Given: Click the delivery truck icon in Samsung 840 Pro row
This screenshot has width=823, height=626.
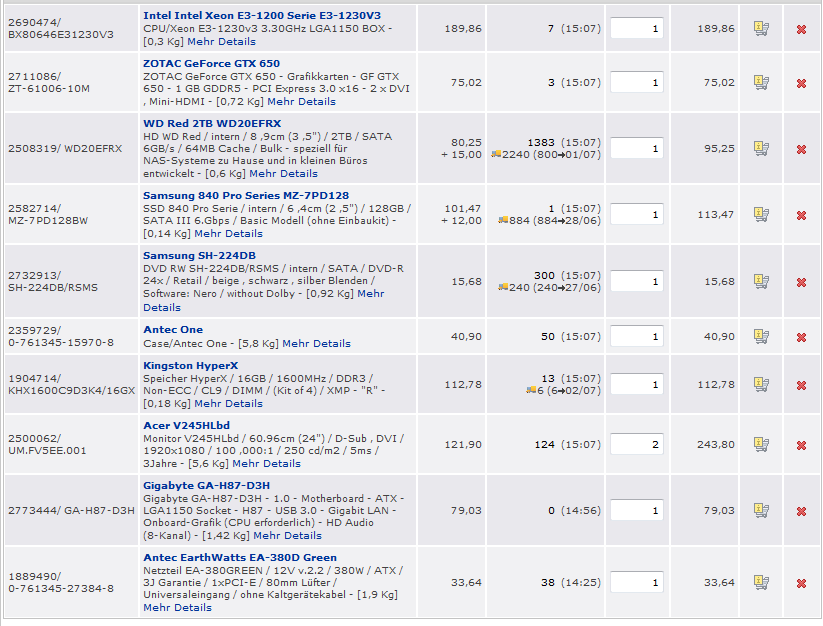Looking at the screenshot, I should point(503,220).
